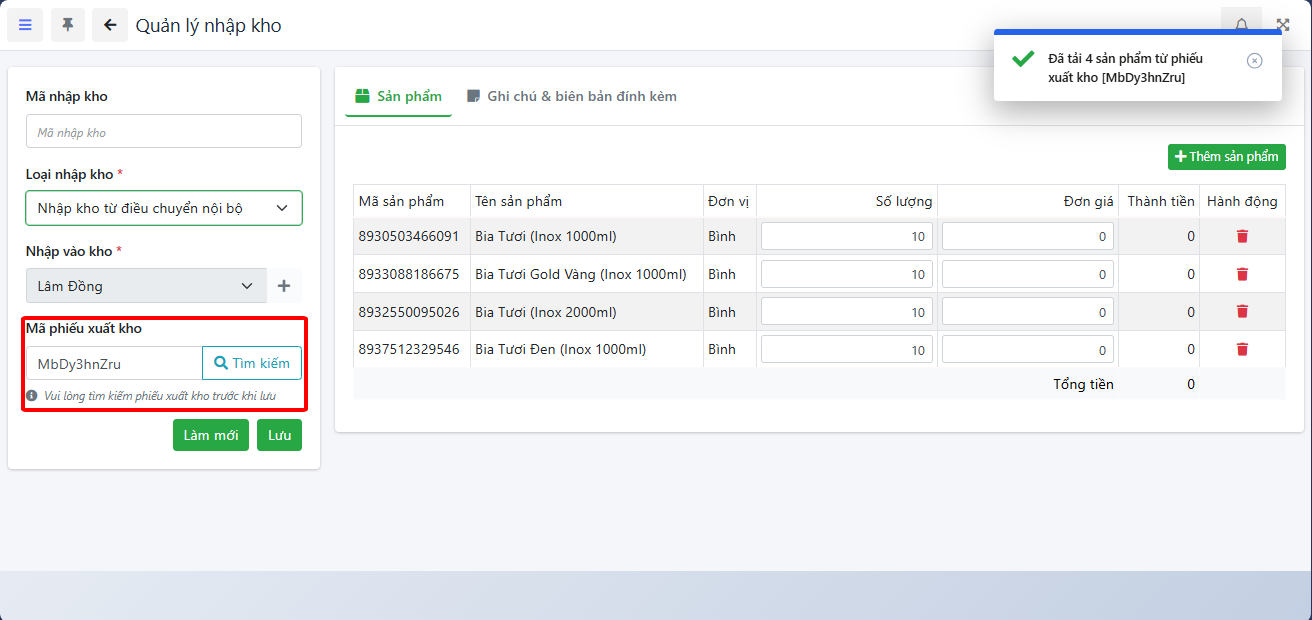Expand the Loại nhập kho dropdown
The width and height of the screenshot is (1312, 620).
164,208
